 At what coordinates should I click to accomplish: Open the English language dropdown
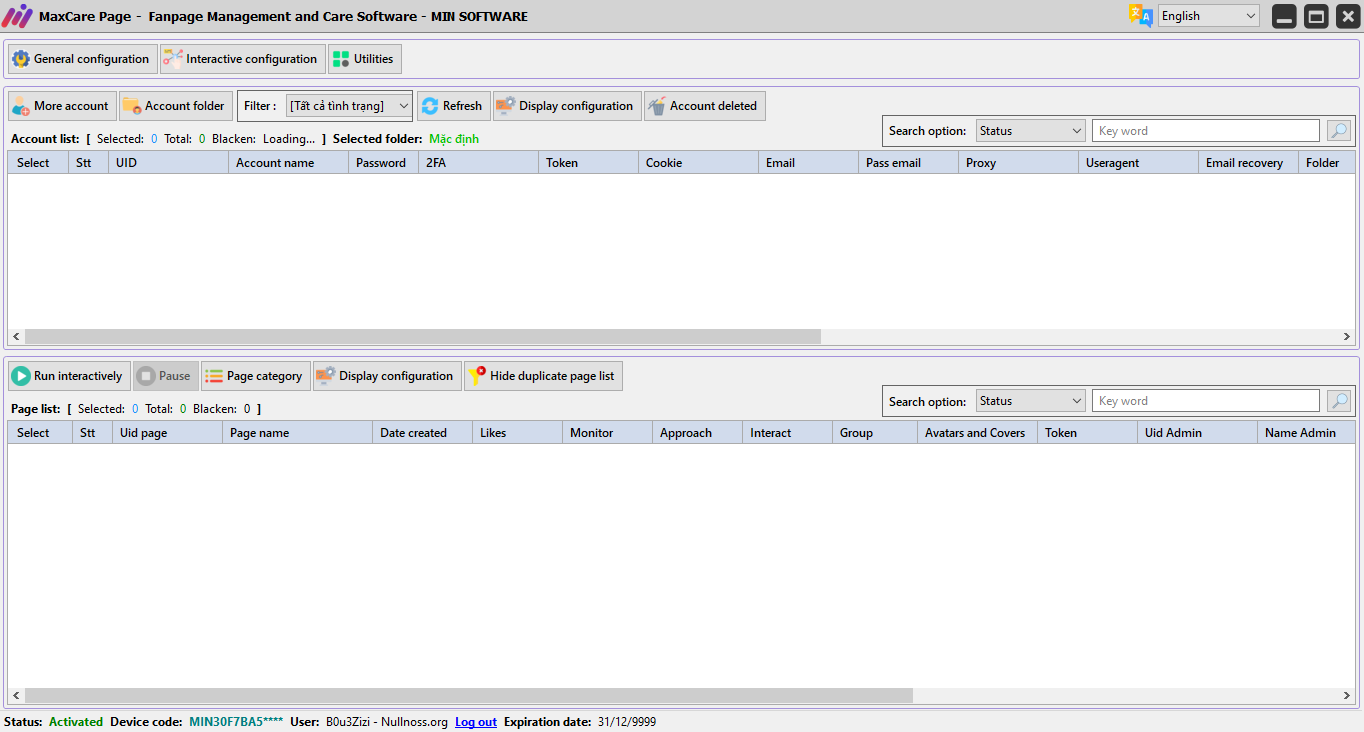tap(1209, 16)
